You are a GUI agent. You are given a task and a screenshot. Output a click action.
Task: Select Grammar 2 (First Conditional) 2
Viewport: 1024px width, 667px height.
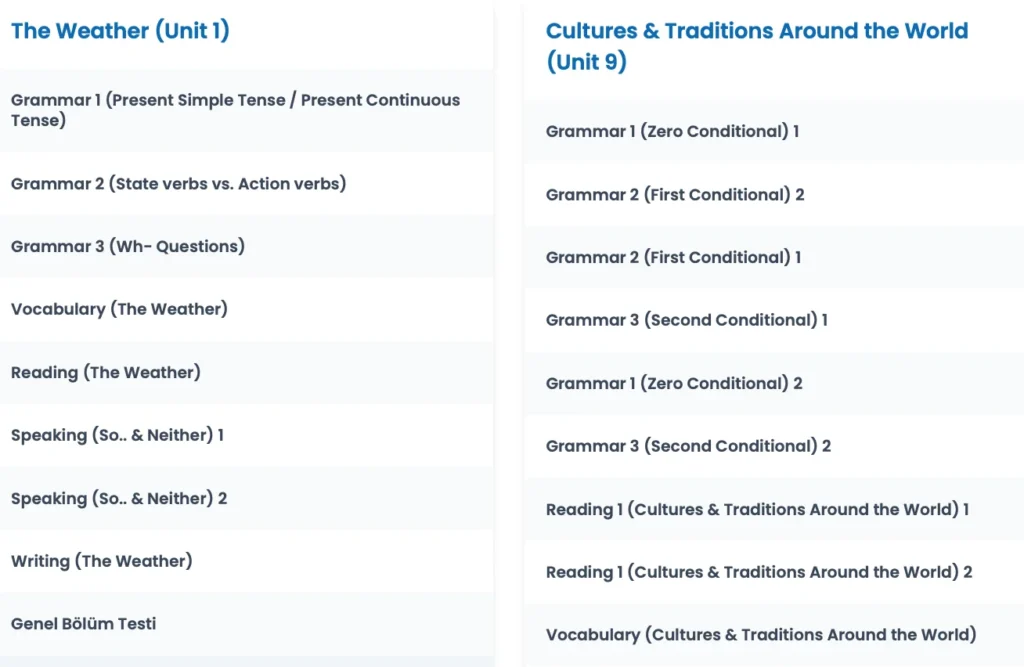point(775,195)
